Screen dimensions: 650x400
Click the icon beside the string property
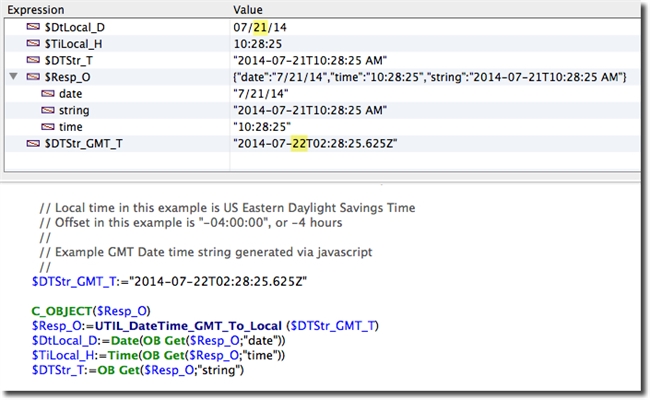pos(48,110)
